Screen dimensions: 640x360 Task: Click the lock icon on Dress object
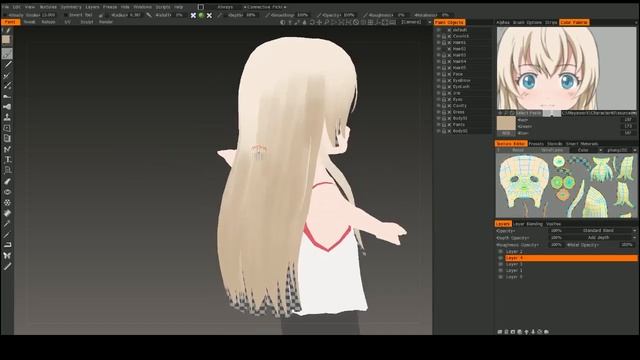[444, 112]
